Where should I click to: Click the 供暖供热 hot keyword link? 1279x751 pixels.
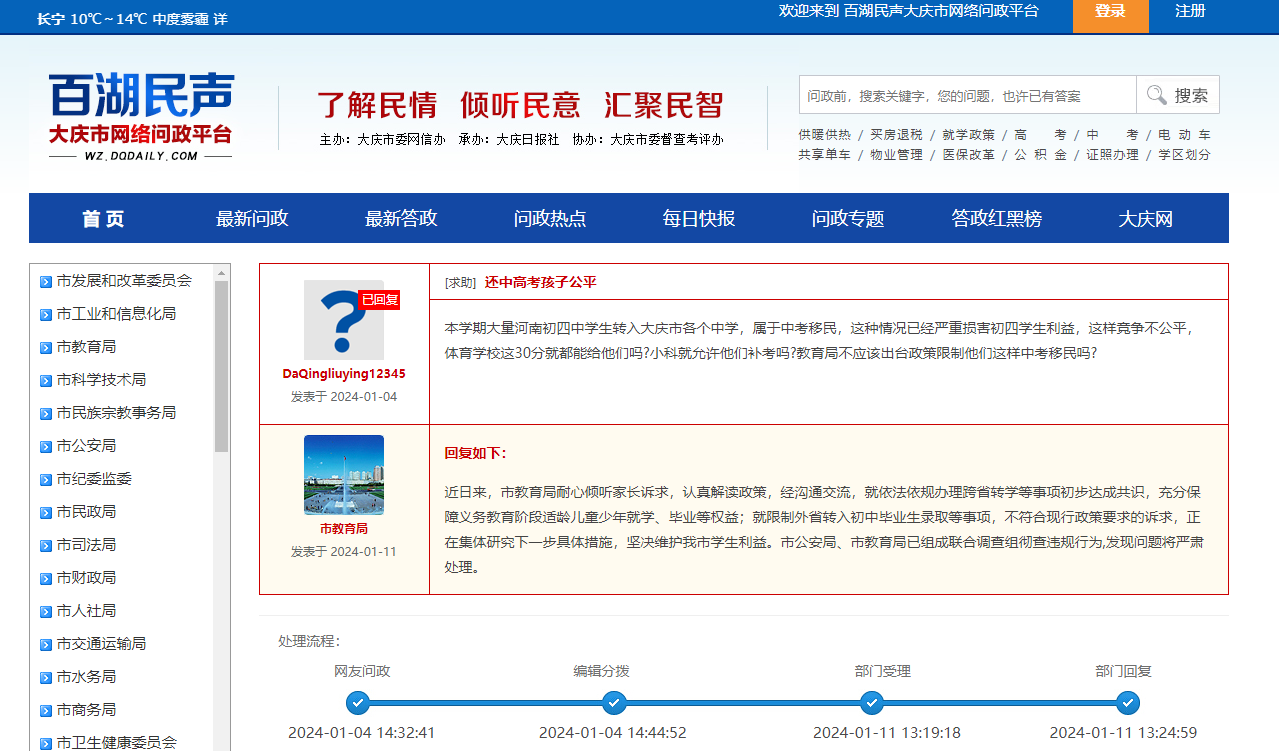824,135
